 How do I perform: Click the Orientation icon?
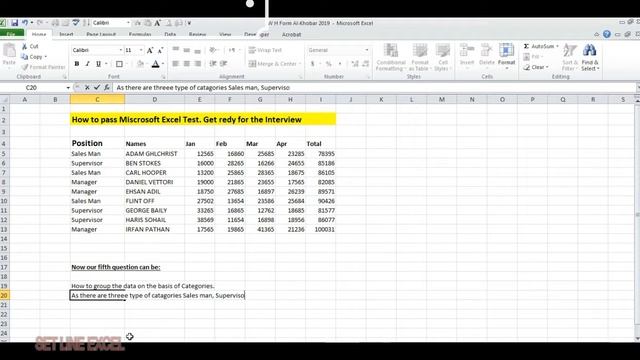pyautogui.click(x=213, y=50)
